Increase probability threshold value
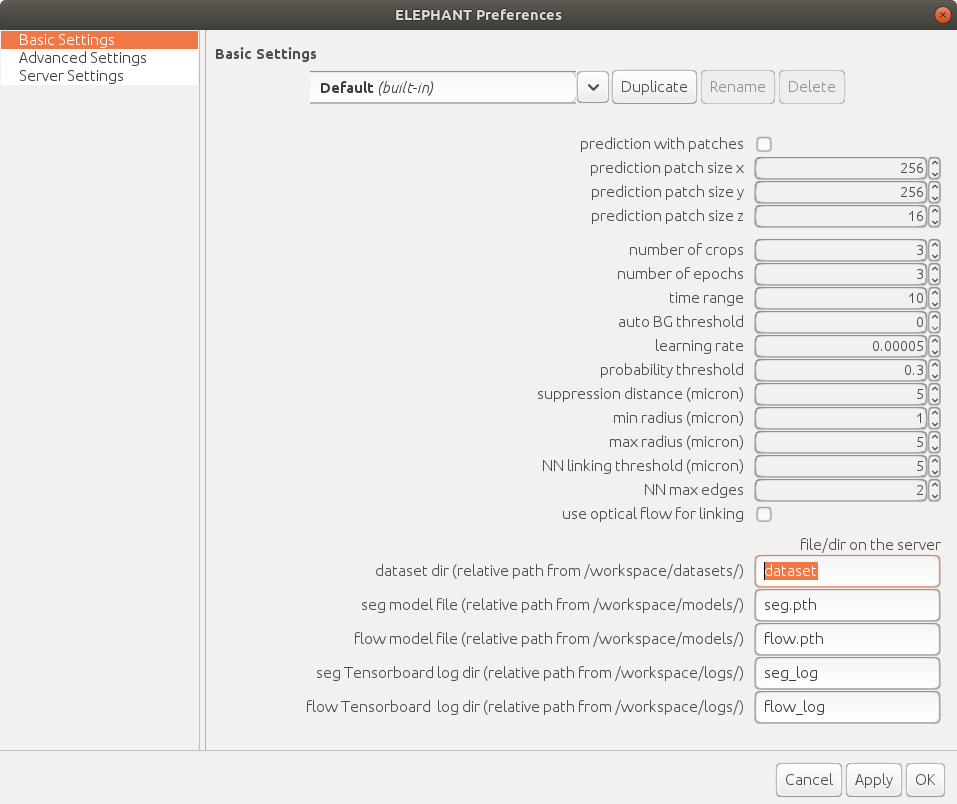Image resolution: width=957 pixels, height=804 pixels. 934,364
